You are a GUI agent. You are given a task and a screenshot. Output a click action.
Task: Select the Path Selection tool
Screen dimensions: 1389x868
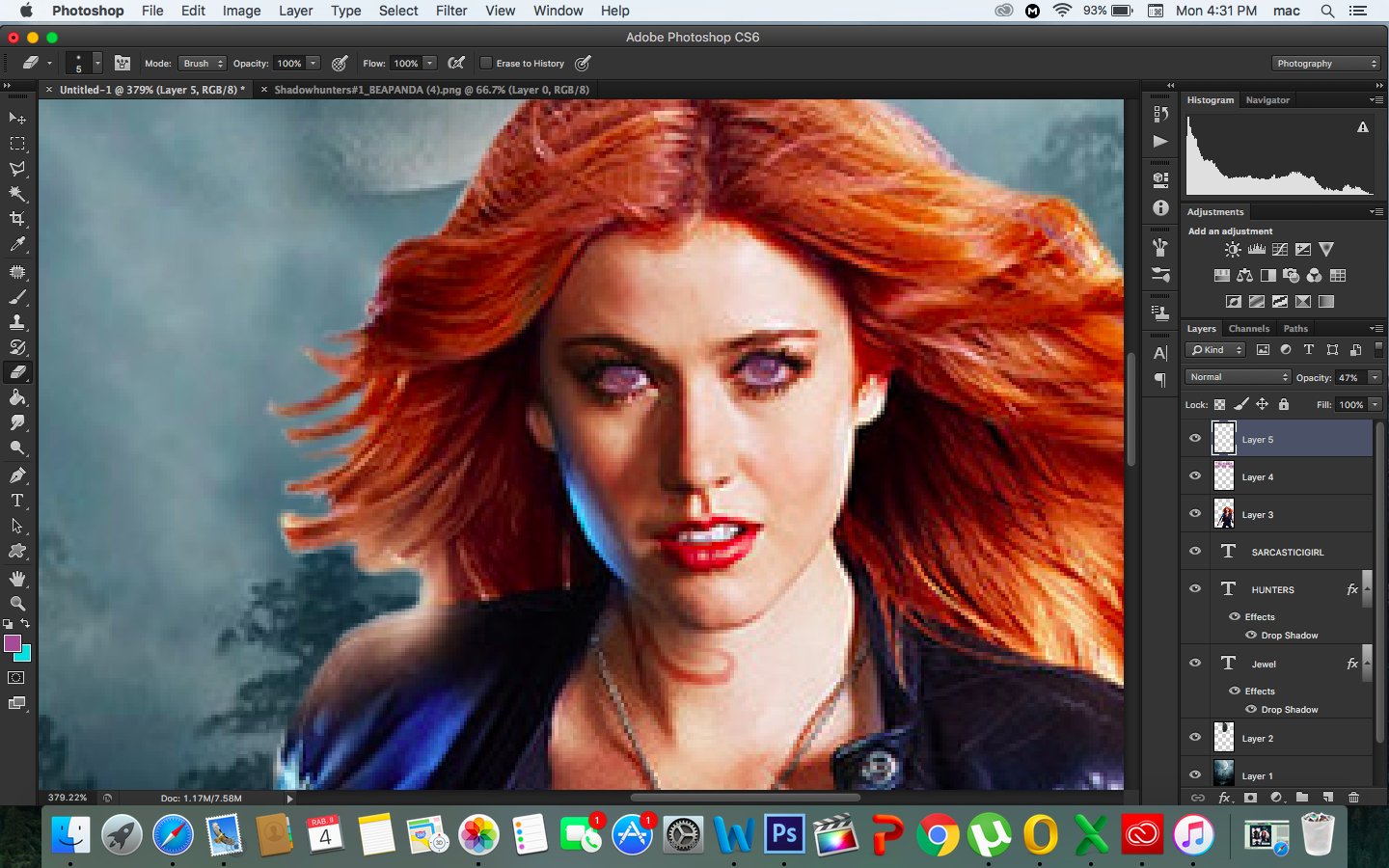(x=17, y=526)
